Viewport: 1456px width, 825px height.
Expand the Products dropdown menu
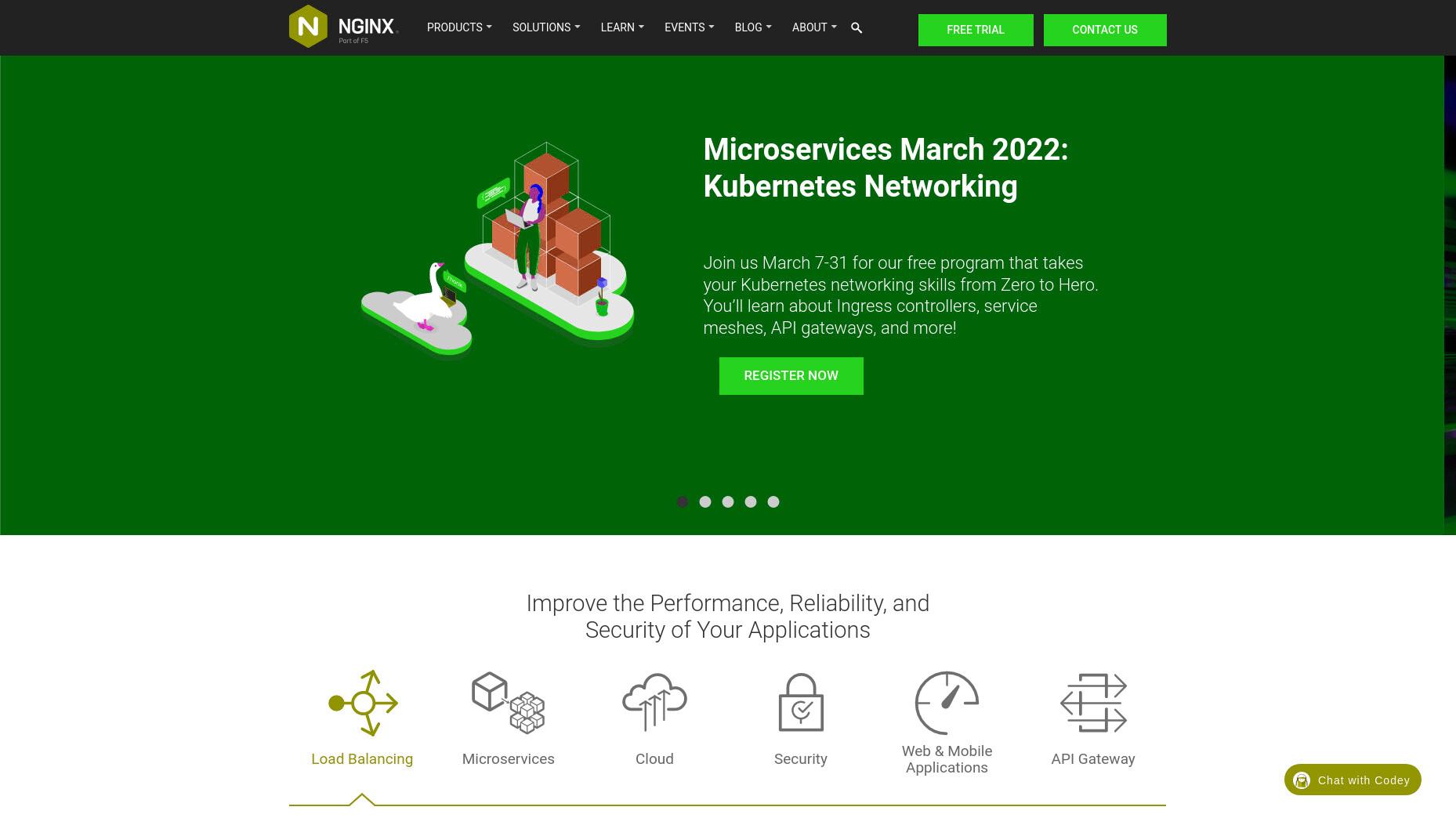pyautogui.click(x=459, y=27)
